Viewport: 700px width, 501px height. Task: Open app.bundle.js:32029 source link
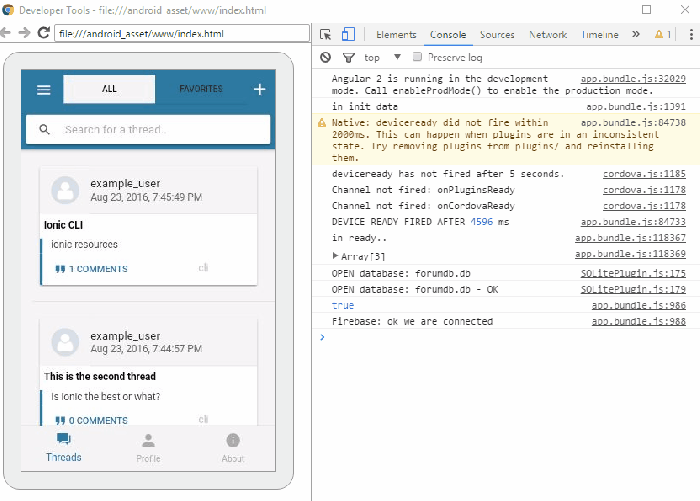[633, 79]
